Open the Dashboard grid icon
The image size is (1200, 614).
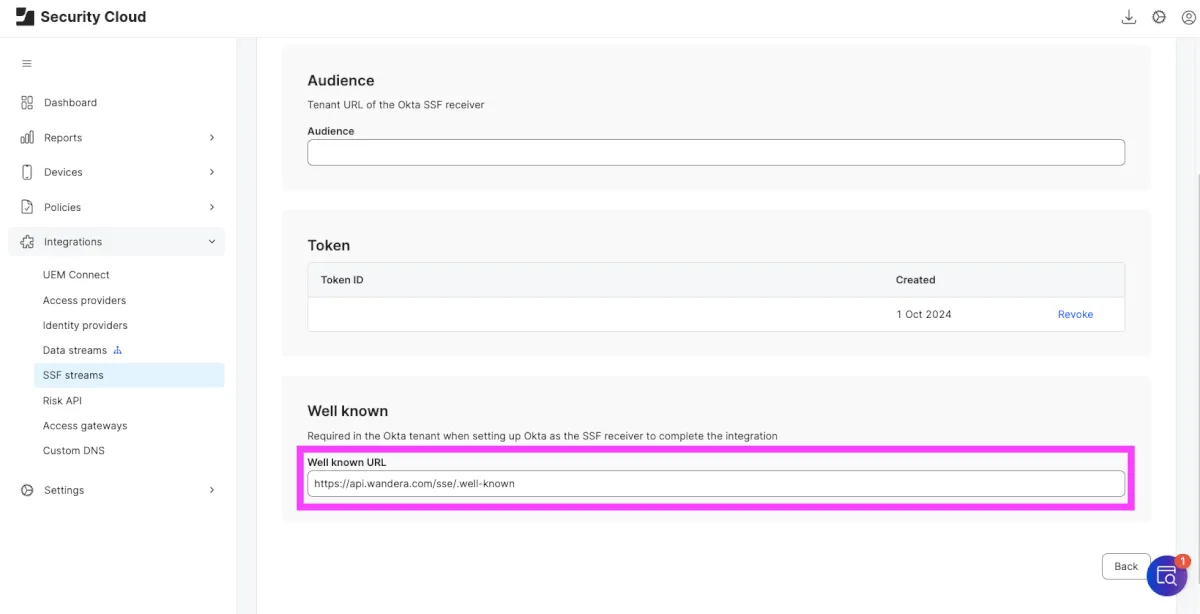27,103
